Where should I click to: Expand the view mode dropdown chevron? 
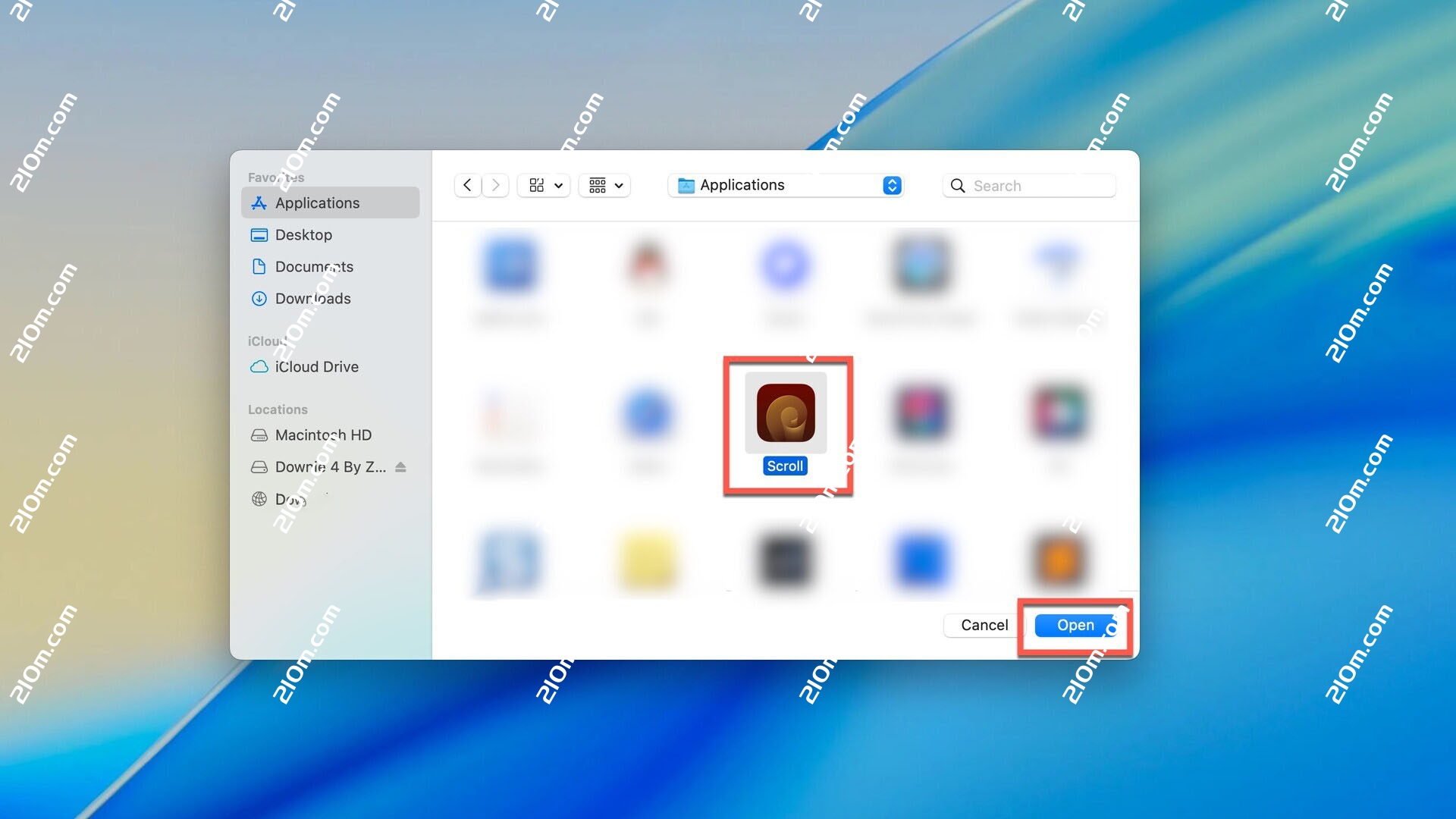[558, 186]
